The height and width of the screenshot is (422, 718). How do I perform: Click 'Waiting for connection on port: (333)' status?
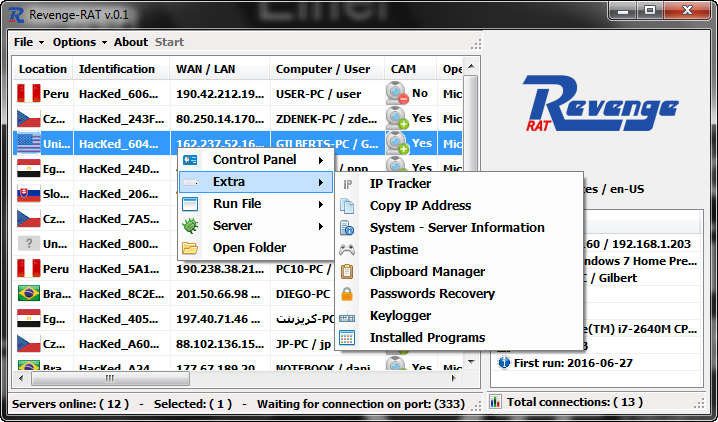click(361, 404)
